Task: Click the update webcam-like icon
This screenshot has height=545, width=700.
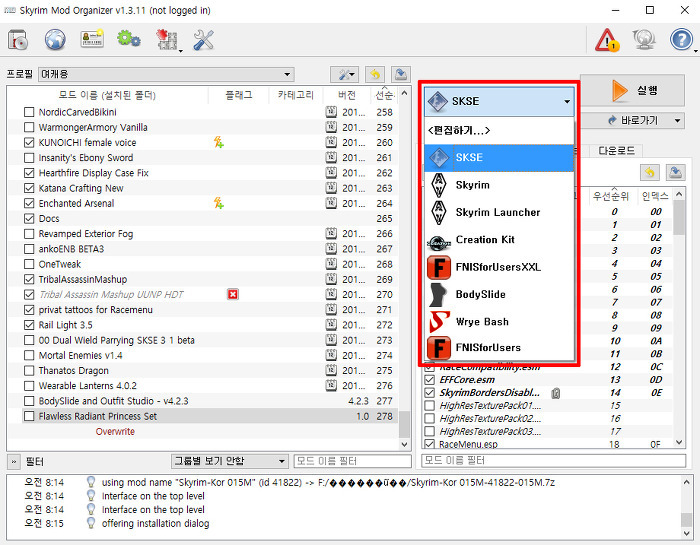Action: pos(644,40)
